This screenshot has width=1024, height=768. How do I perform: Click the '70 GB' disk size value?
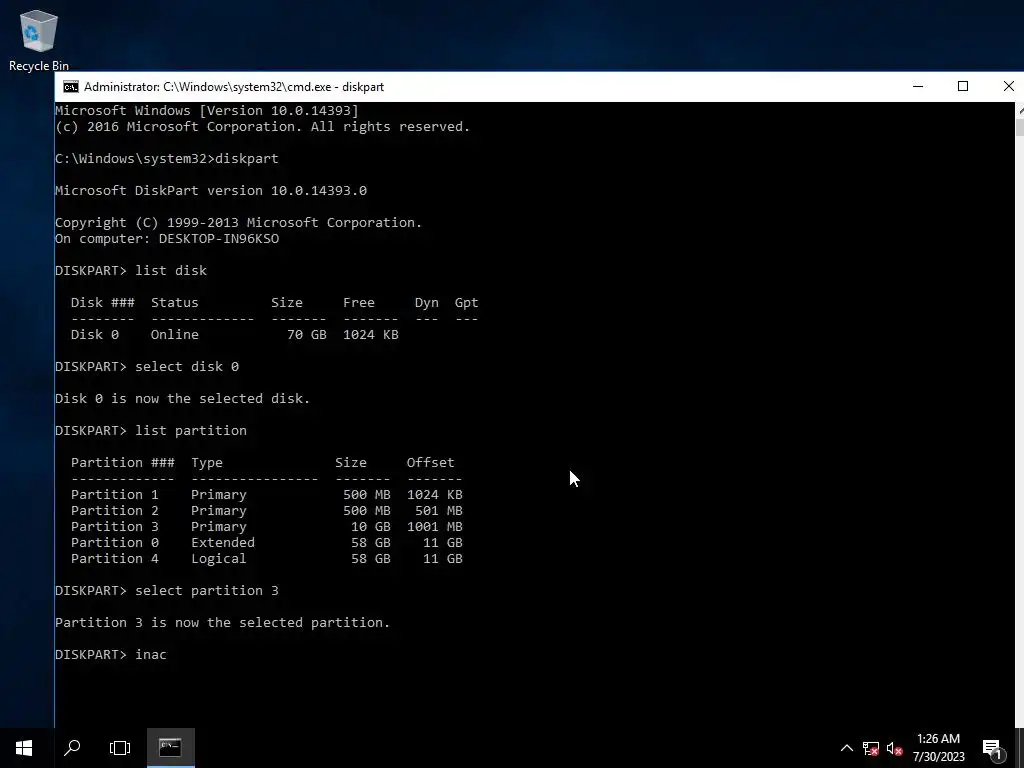point(306,335)
